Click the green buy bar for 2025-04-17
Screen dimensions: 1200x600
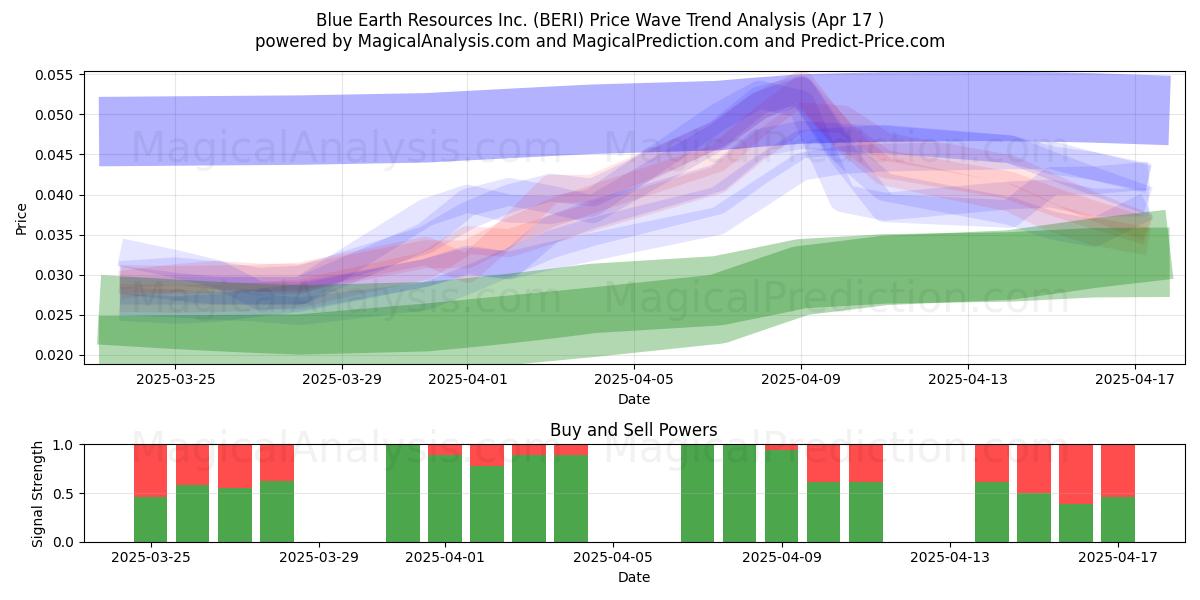click(x=1118, y=519)
